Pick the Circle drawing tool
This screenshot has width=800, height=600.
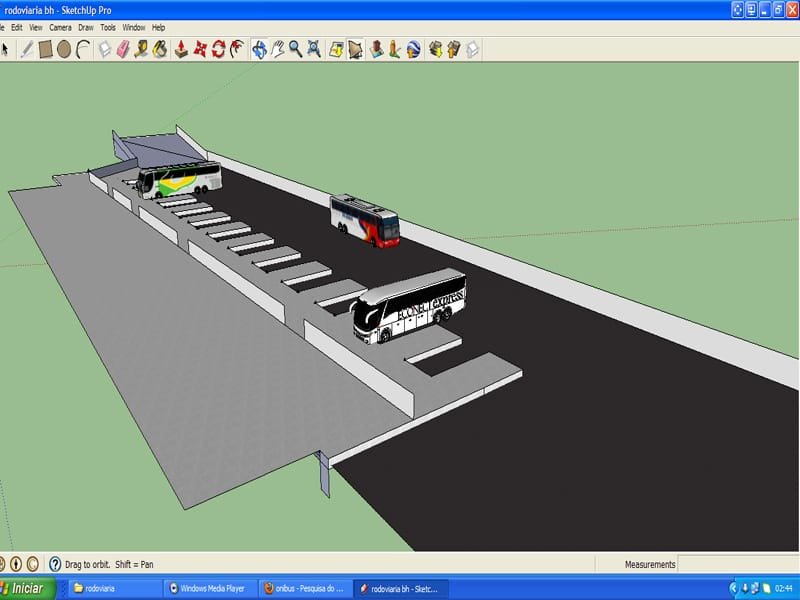[64, 49]
